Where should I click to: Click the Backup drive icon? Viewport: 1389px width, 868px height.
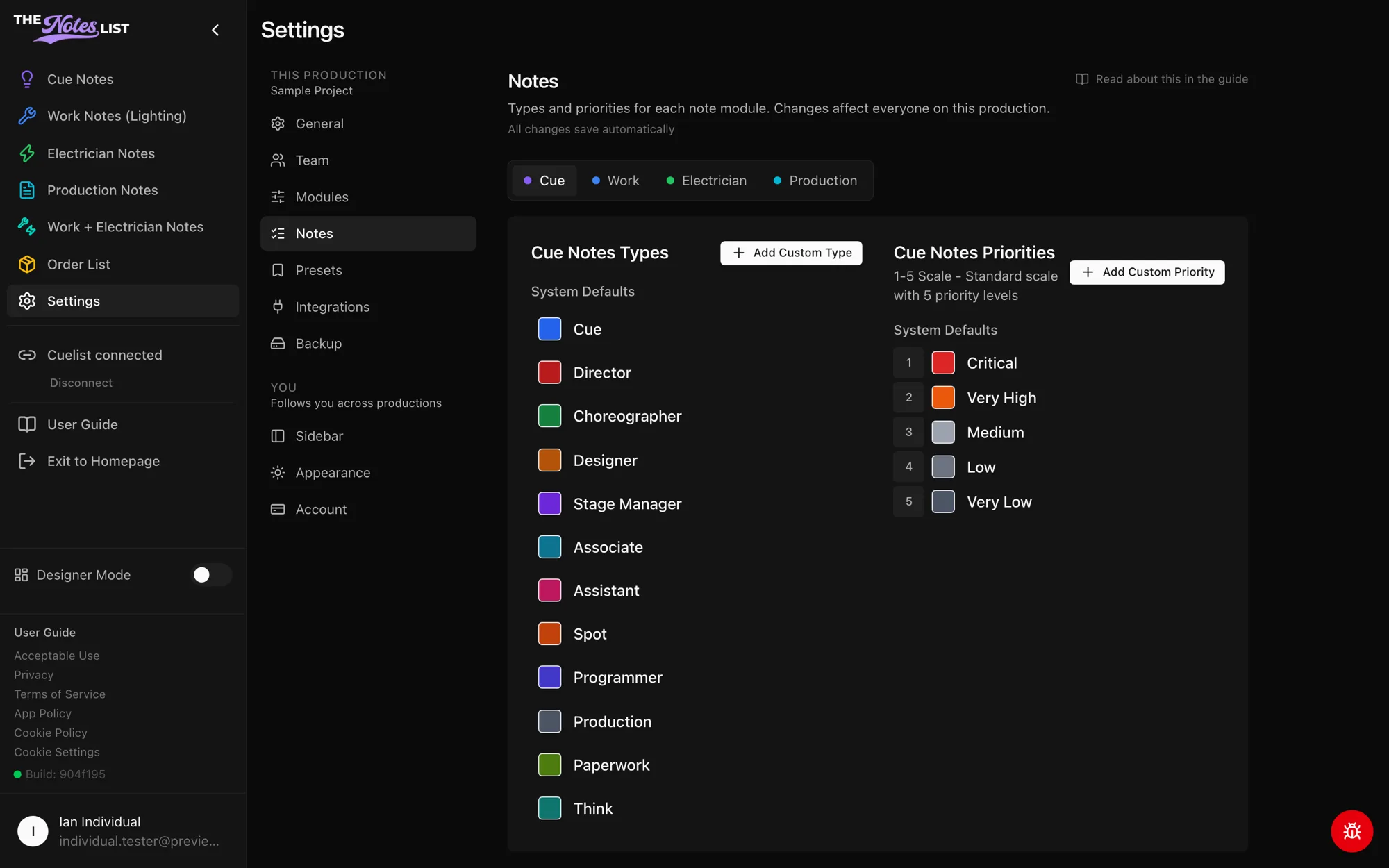tap(278, 344)
